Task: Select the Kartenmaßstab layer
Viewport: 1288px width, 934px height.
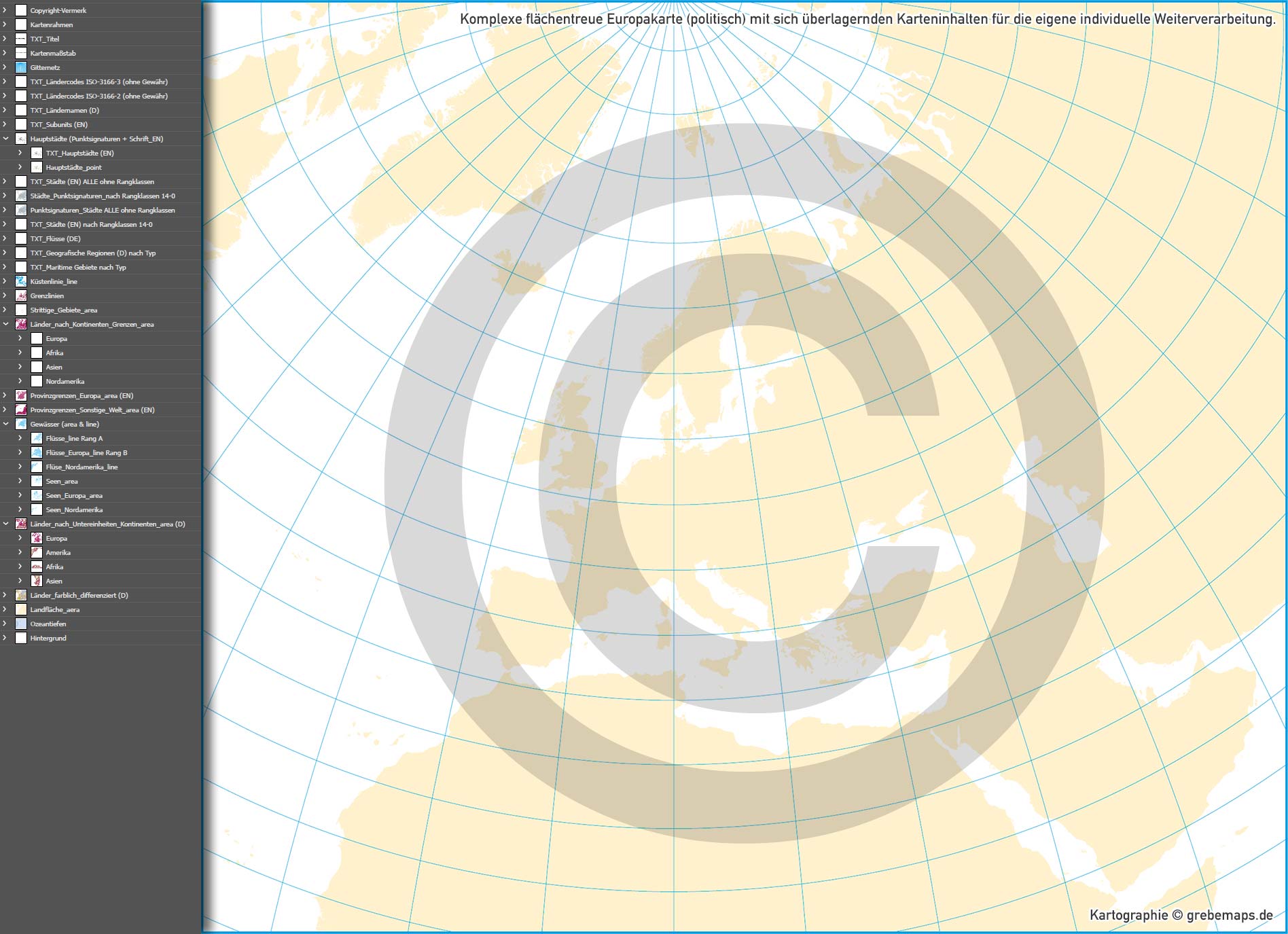Action: pyautogui.click(x=53, y=53)
